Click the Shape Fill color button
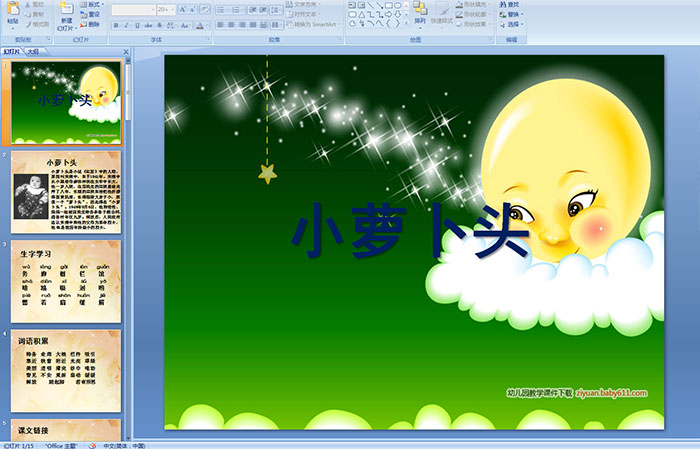 [x=472, y=4]
